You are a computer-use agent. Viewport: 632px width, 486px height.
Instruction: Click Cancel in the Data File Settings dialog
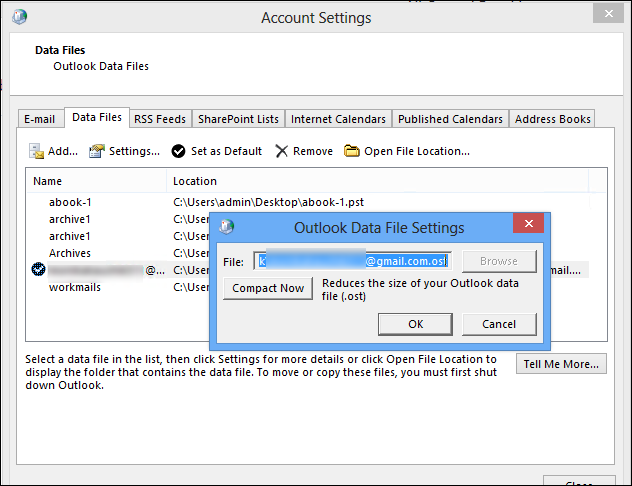click(499, 324)
